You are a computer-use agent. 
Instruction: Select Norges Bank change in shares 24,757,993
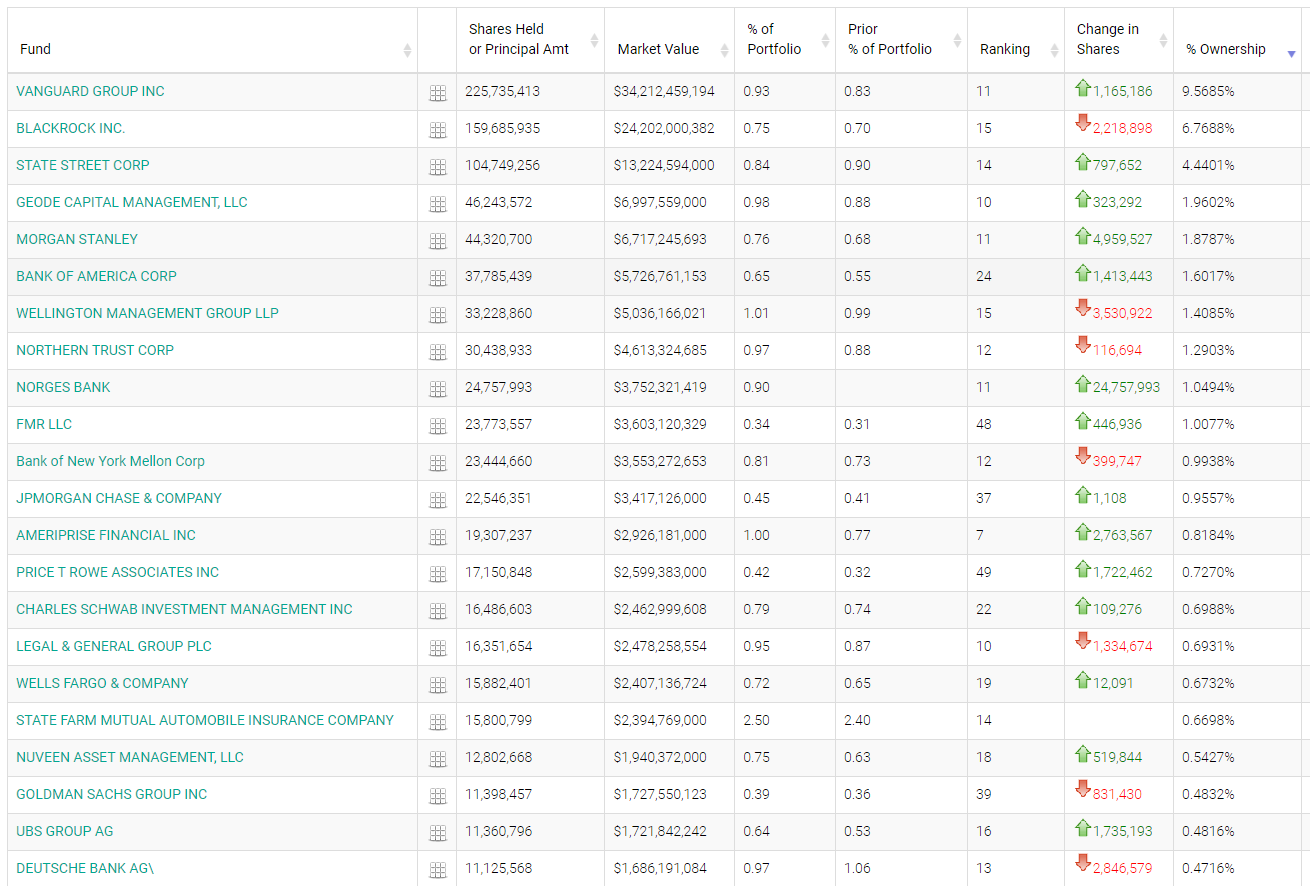(x=1126, y=387)
